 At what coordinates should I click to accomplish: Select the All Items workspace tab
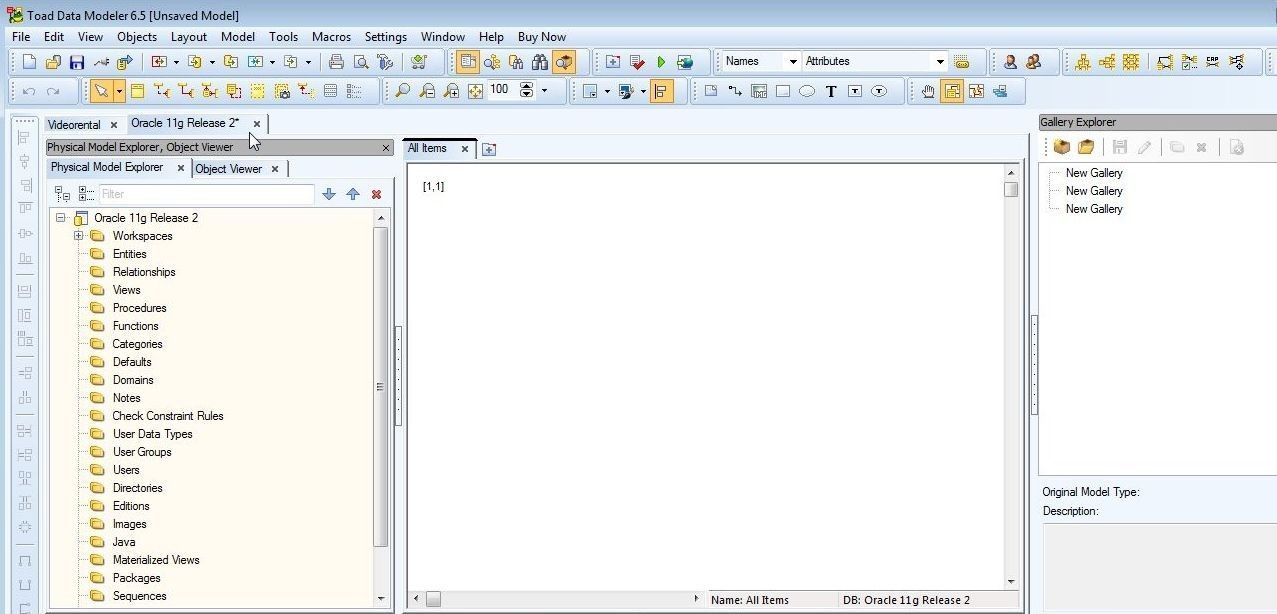tap(428, 148)
